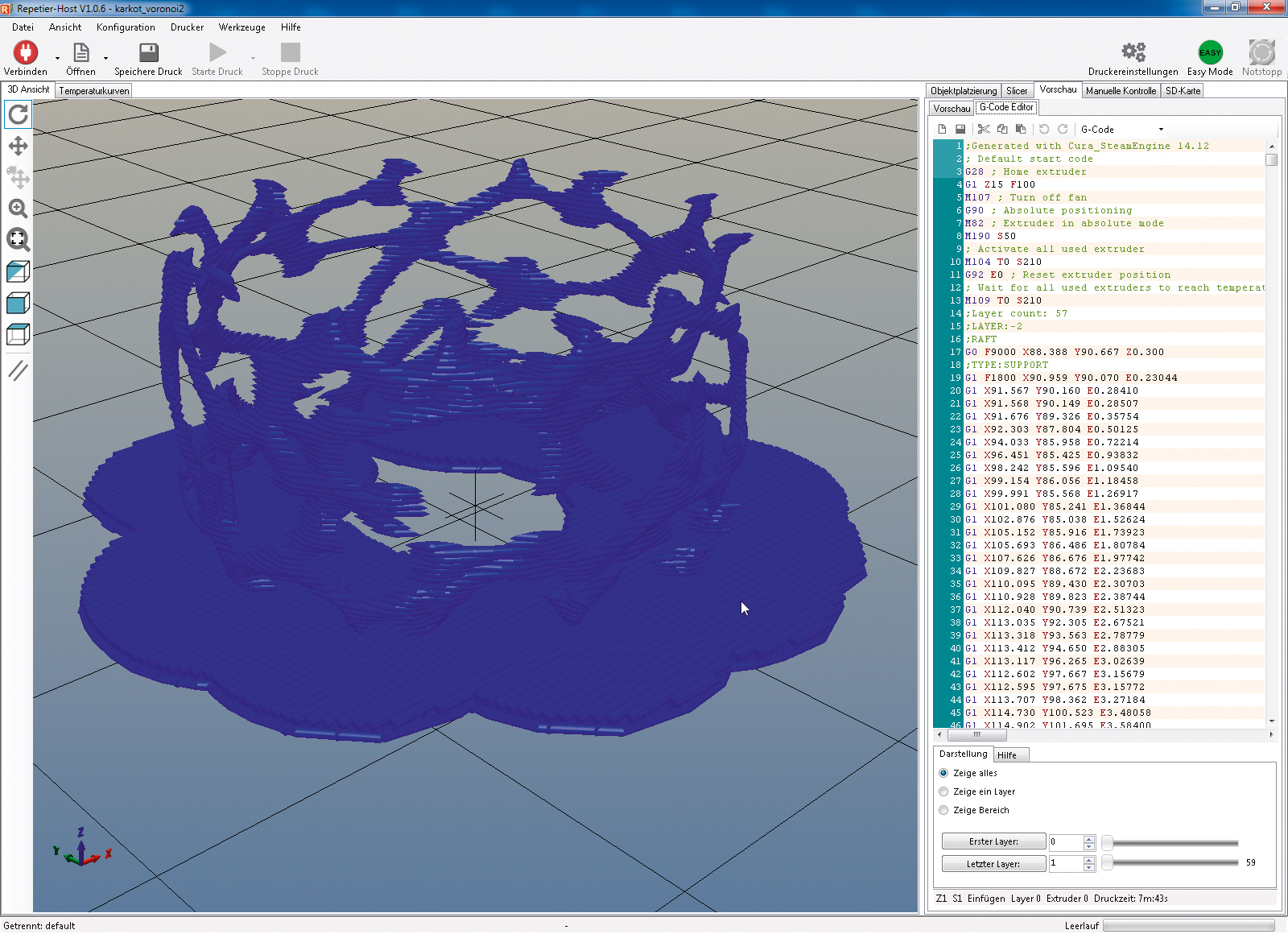Select the 'Zeige Bereich' radio button

click(x=943, y=810)
